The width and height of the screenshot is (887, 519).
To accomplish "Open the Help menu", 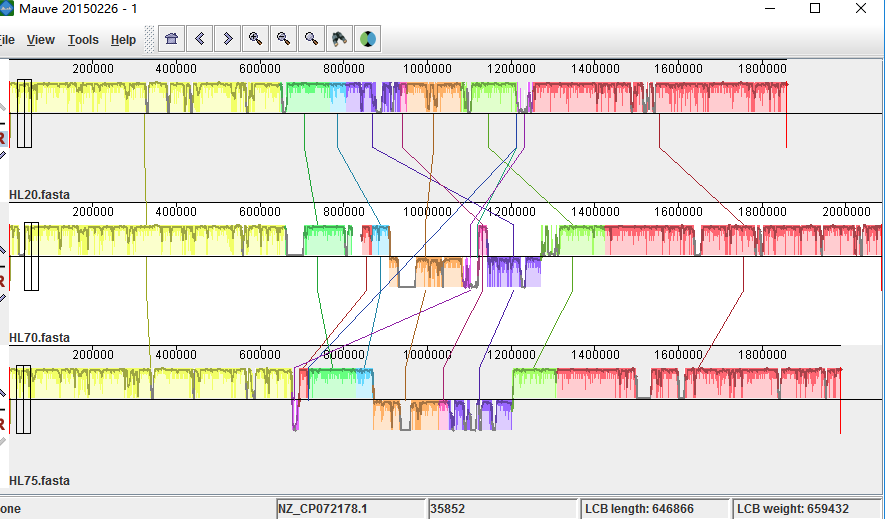I will click(x=123, y=40).
